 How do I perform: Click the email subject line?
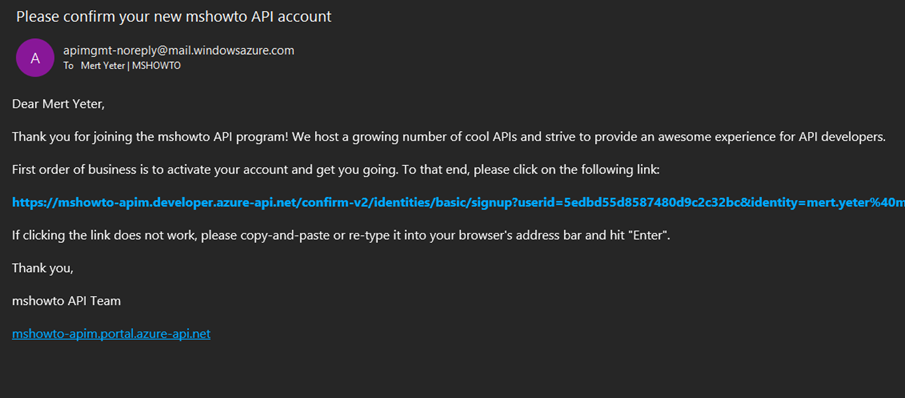click(174, 16)
